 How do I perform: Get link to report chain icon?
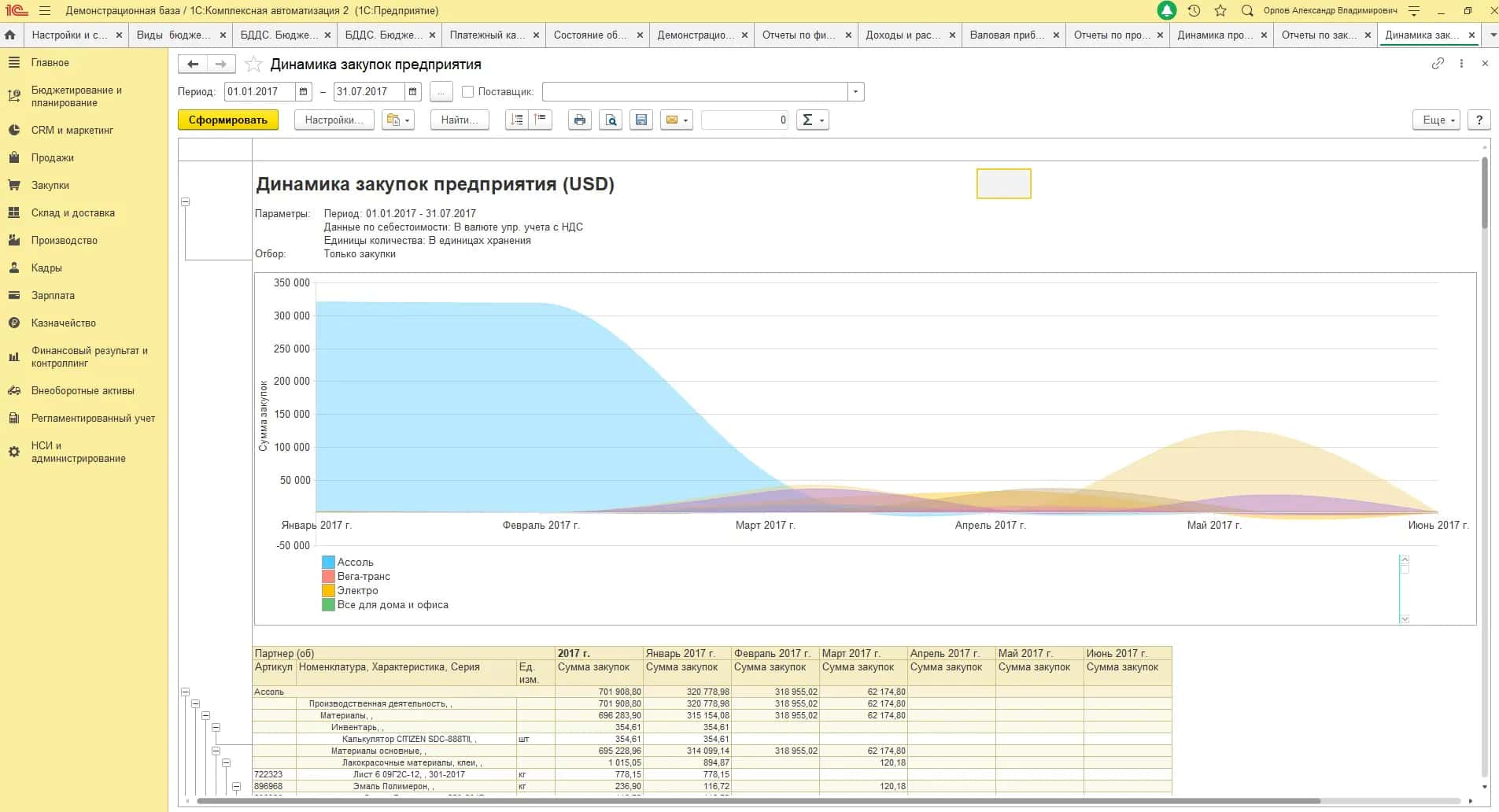1438,64
